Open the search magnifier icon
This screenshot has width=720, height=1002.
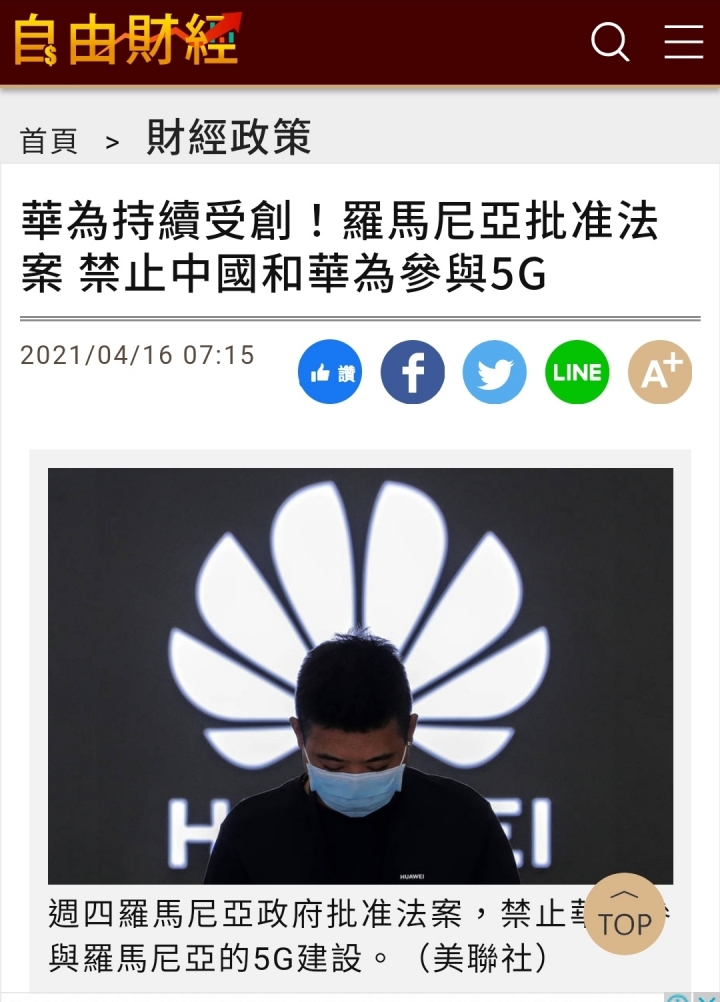(x=609, y=42)
